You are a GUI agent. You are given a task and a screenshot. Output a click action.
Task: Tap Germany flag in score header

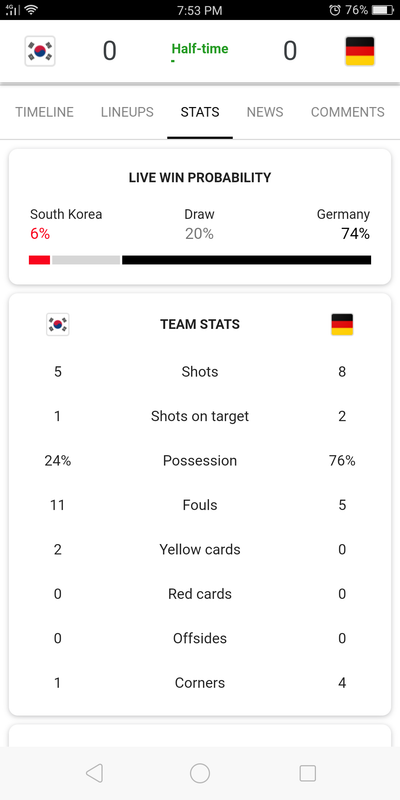click(360, 51)
